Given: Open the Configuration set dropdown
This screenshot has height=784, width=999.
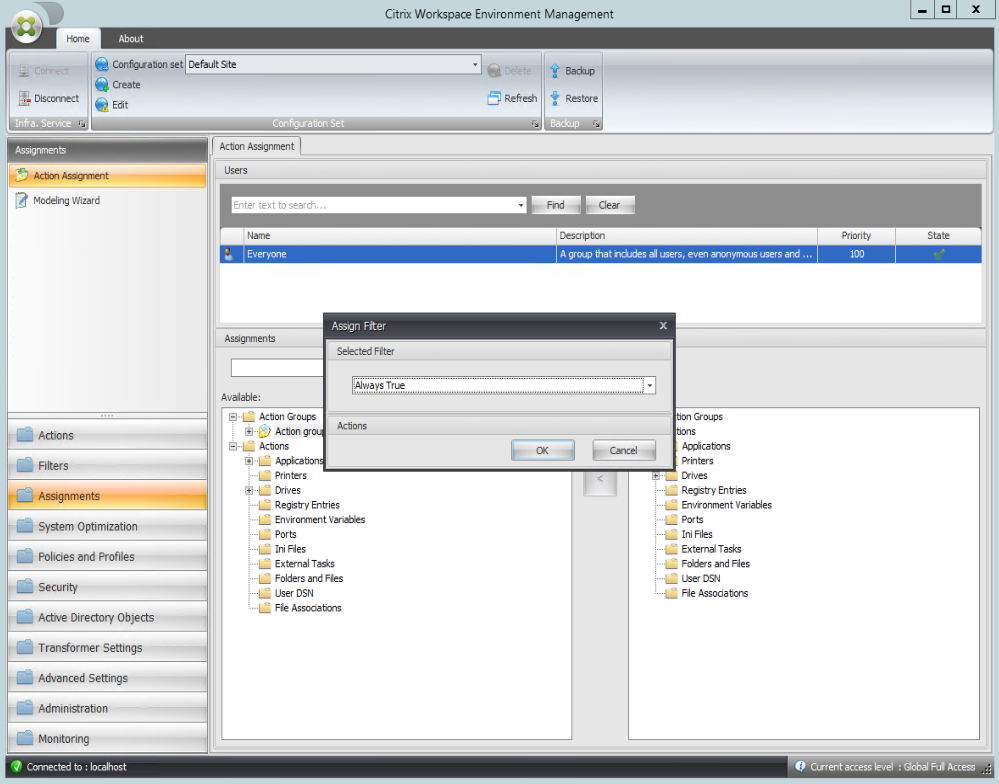Looking at the screenshot, I should (475, 65).
